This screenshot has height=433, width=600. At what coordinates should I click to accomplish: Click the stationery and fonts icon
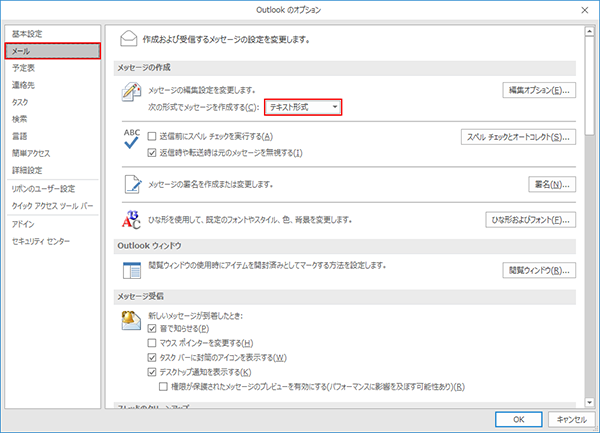(x=130, y=220)
